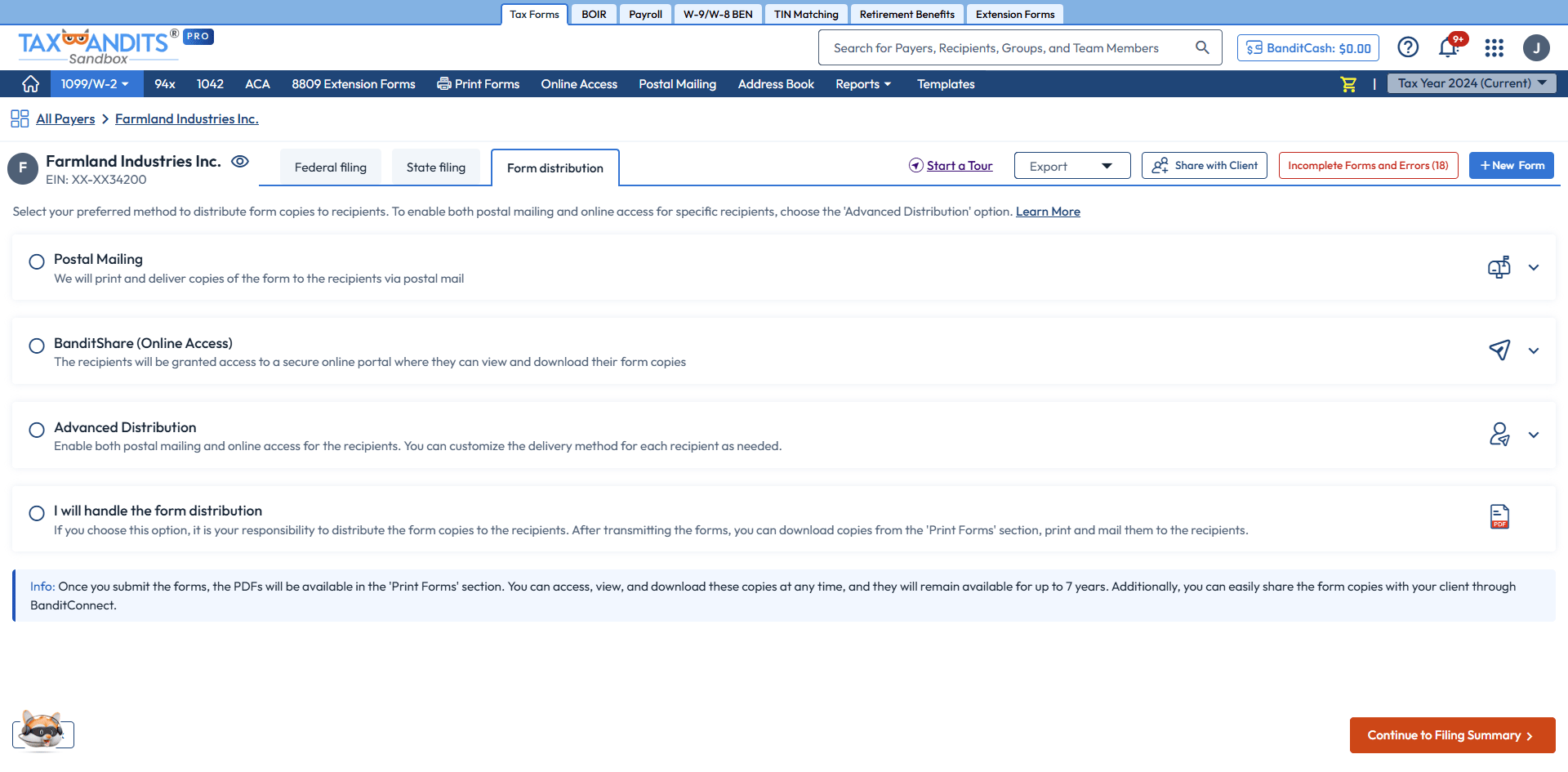Viewport: 1568px width, 772px height.
Task: Click the New Form button
Action: (x=1512, y=165)
